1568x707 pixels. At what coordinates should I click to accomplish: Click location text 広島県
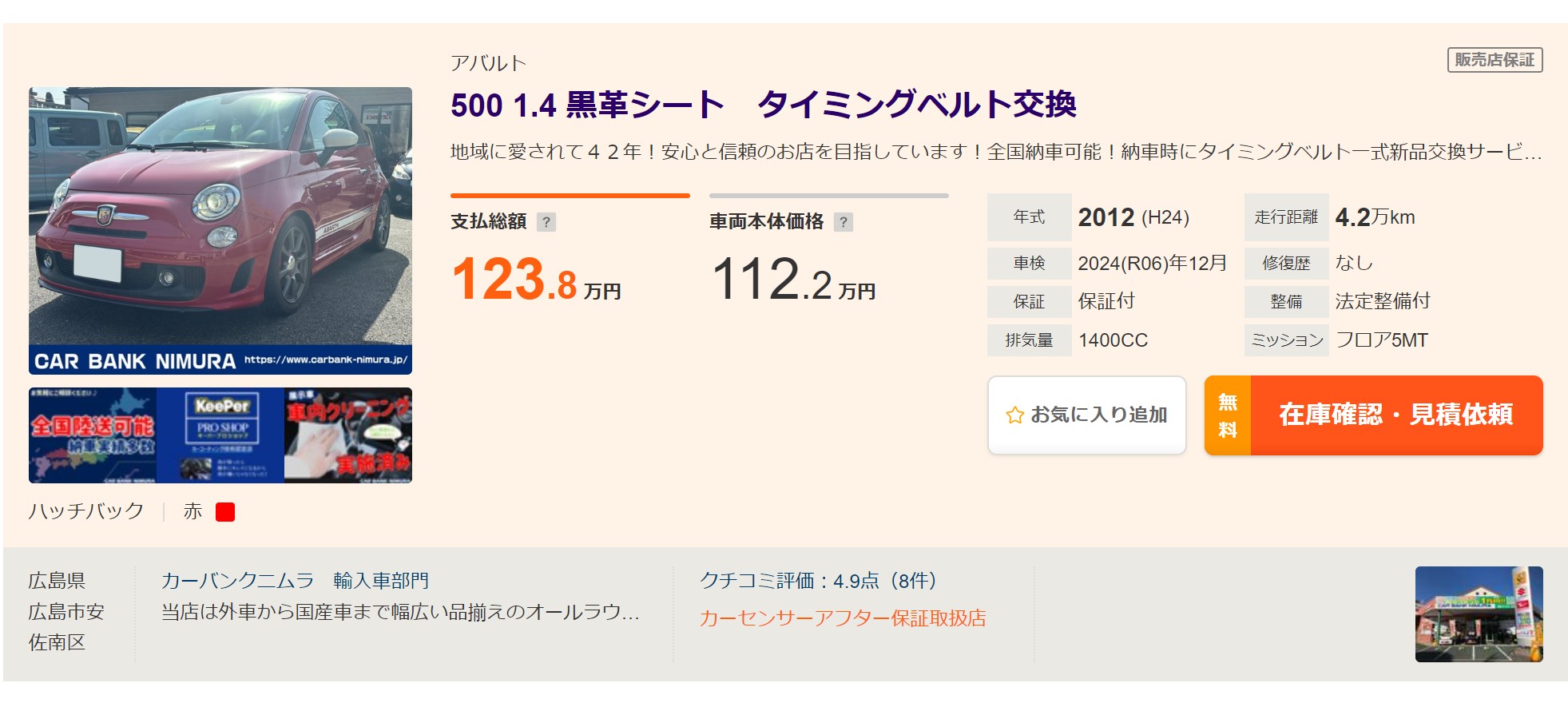pos(57,581)
